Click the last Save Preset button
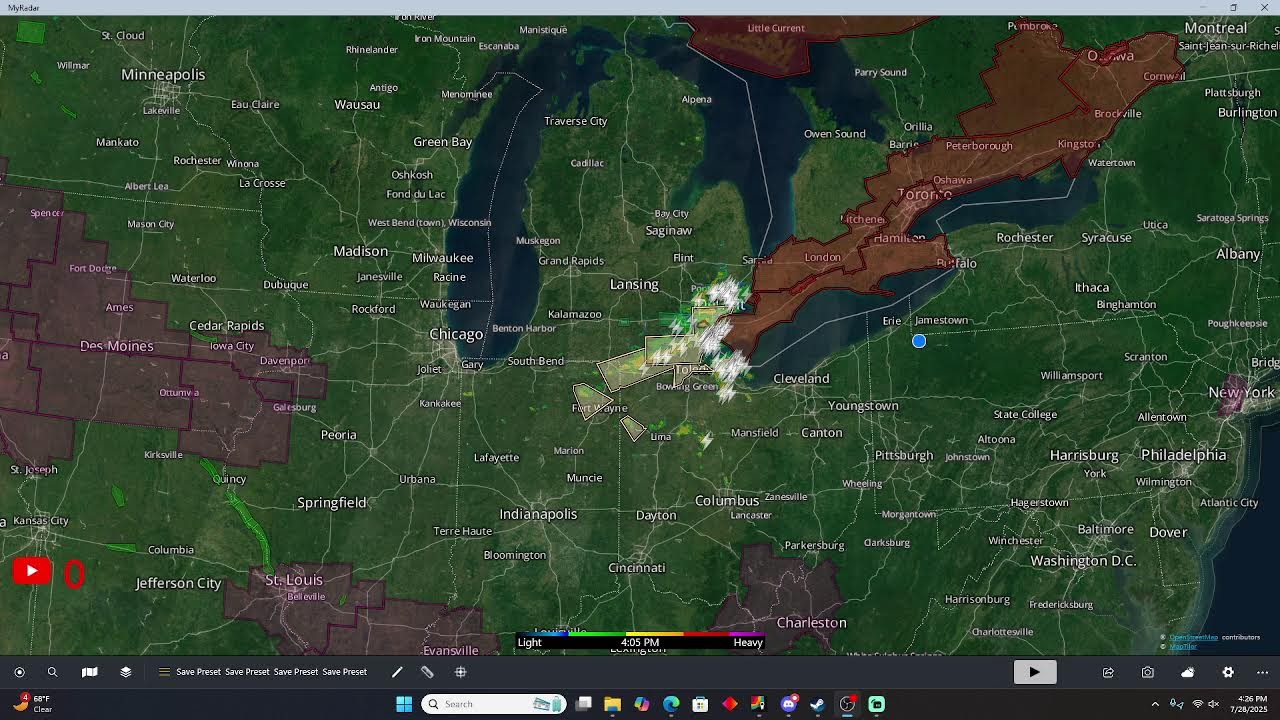 pyautogui.click(x=345, y=672)
